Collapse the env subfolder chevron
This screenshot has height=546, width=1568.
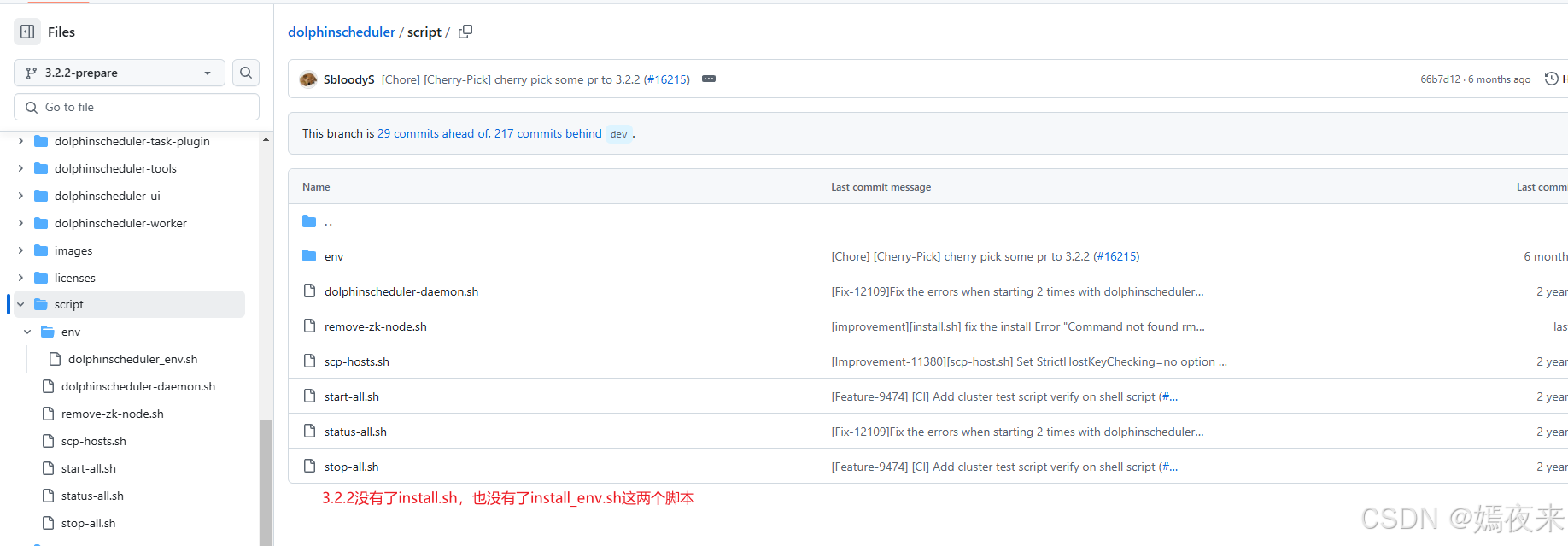point(27,332)
